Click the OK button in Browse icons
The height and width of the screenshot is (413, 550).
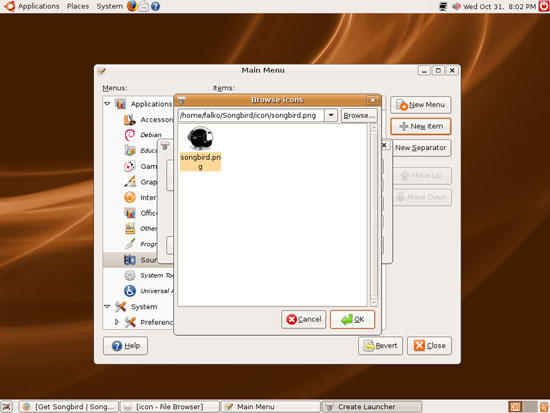pos(353,319)
